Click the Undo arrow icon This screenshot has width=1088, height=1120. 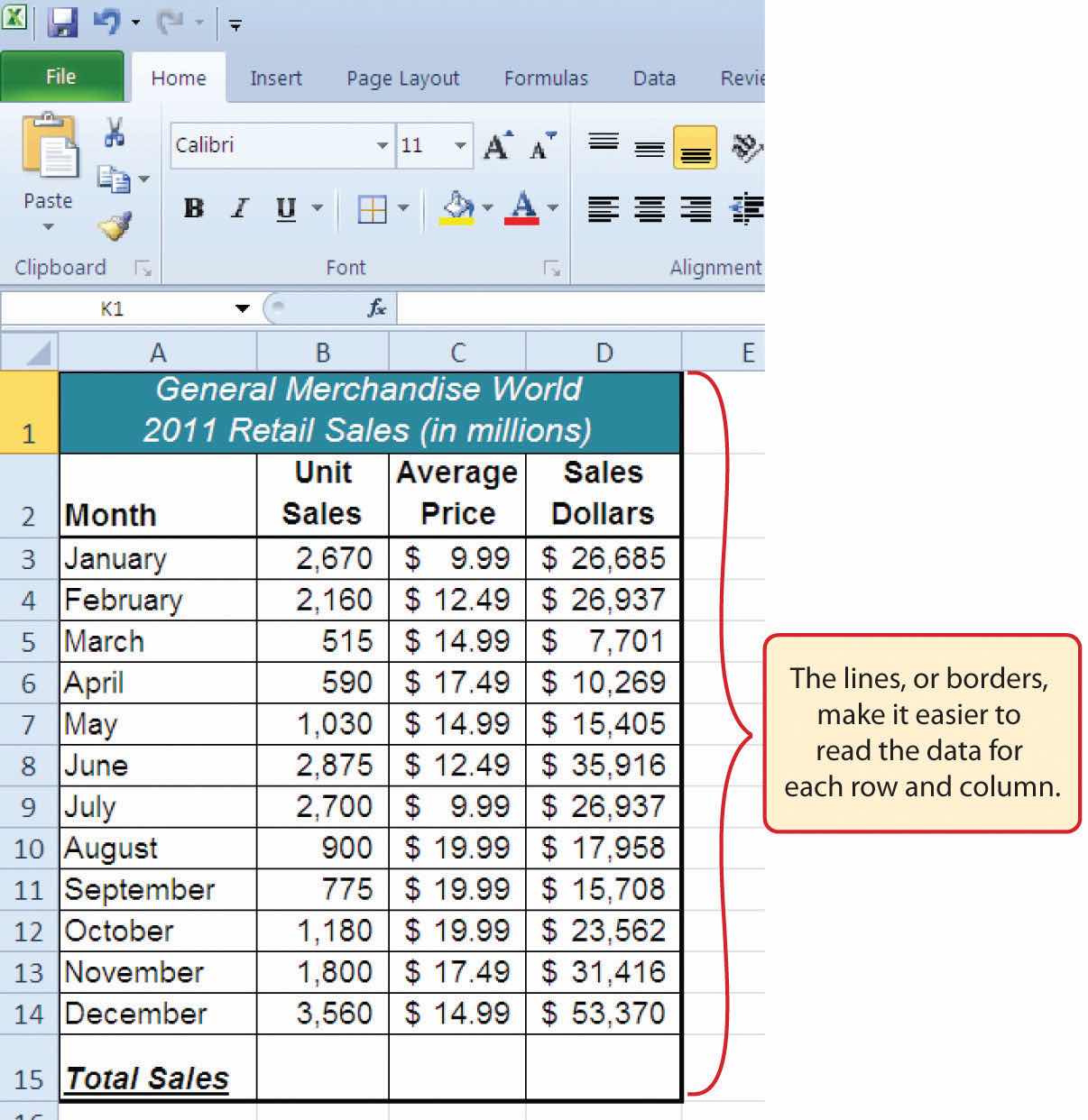(106, 22)
